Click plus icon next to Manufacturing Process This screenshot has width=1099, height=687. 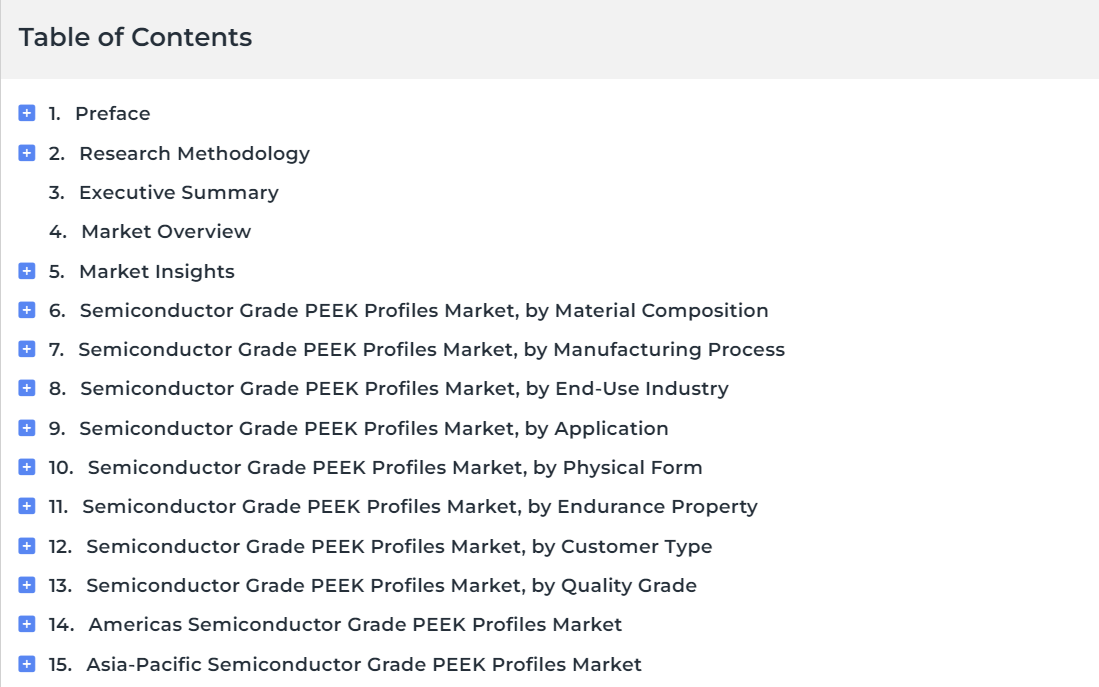pyautogui.click(x=27, y=349)
